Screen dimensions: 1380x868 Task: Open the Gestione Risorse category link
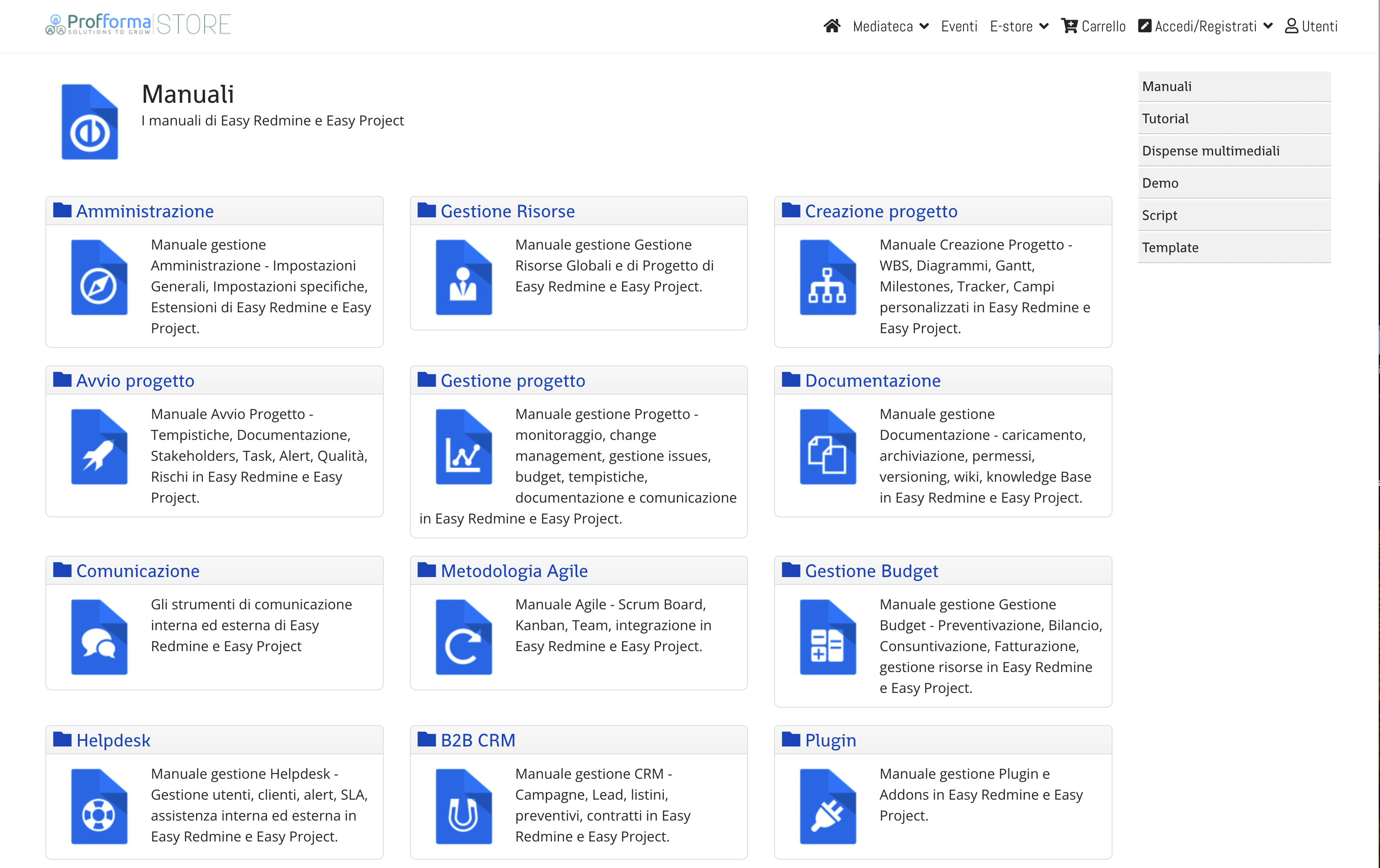pyautogui.click(x=508, y=211)
